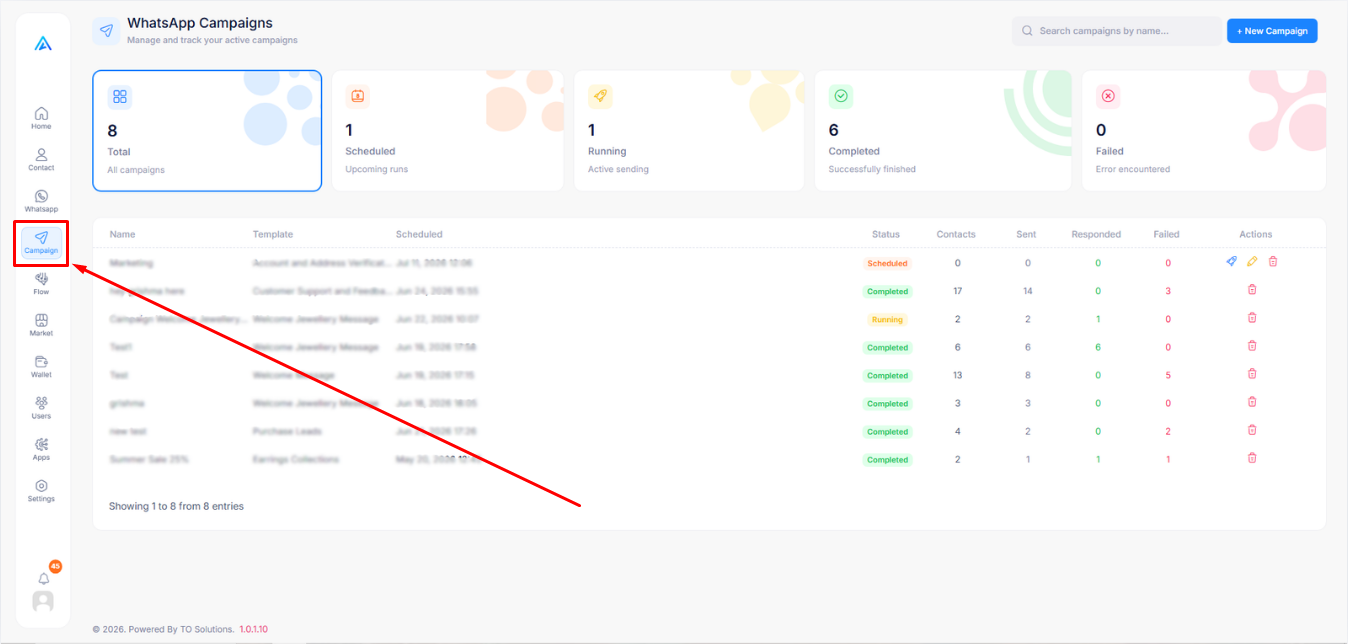Screen dimensions: 1348x644
Task: Click the orange Scheduled status badge in Marketing row
Action: click(x=887, y=264)
